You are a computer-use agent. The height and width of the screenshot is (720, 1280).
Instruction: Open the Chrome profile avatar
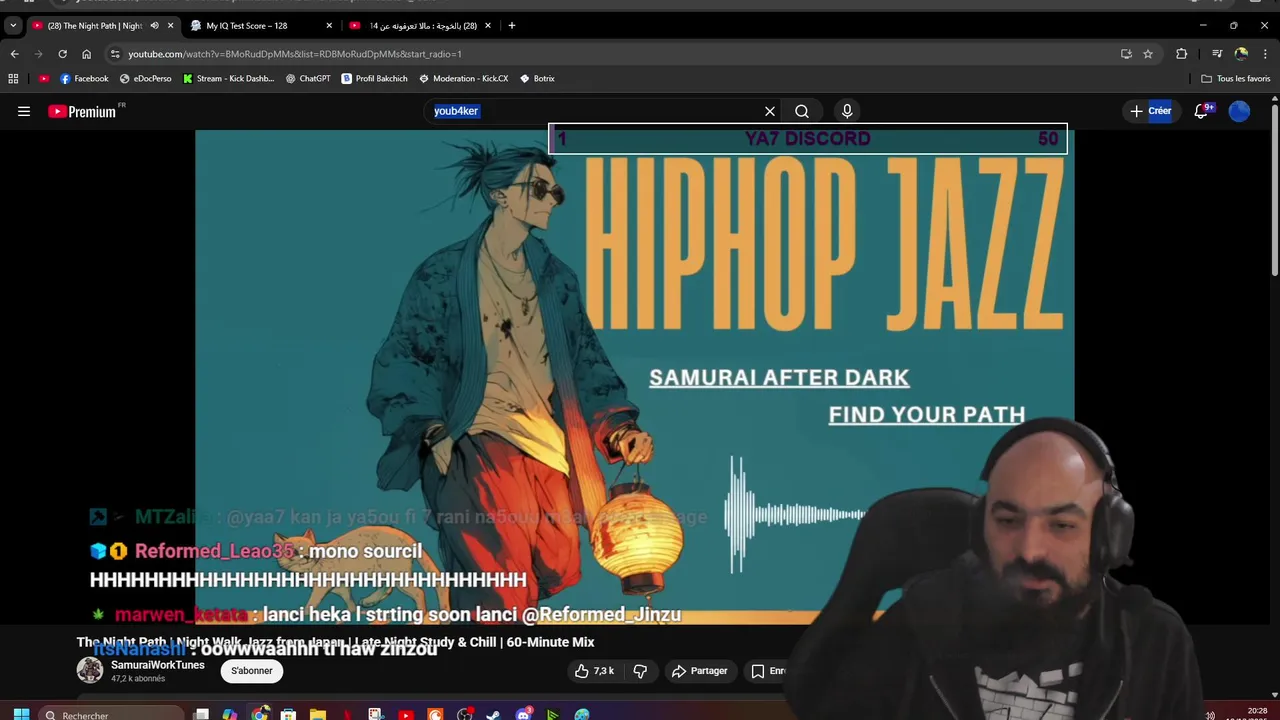1241,54
